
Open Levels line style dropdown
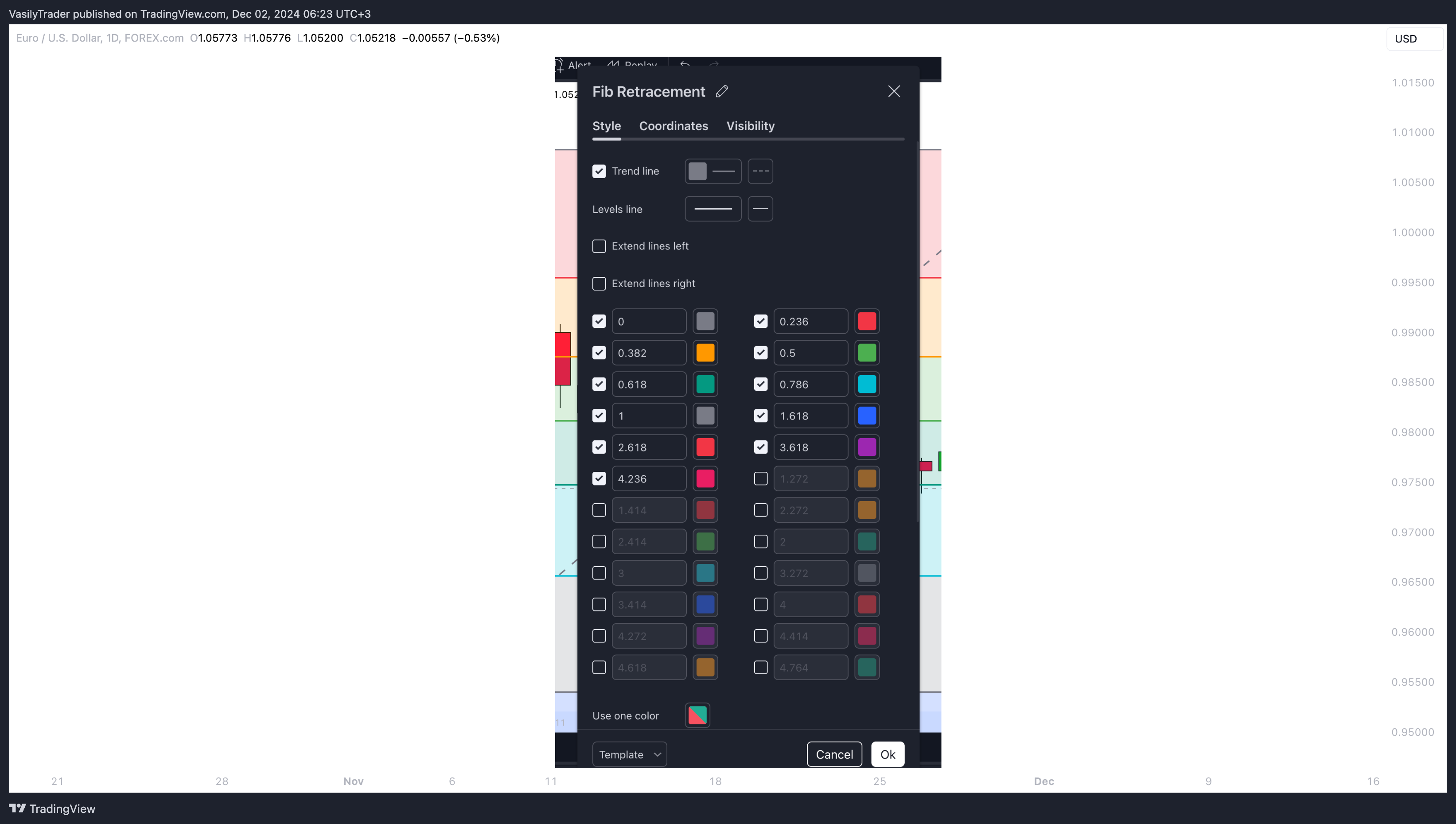tap(760, 209)
